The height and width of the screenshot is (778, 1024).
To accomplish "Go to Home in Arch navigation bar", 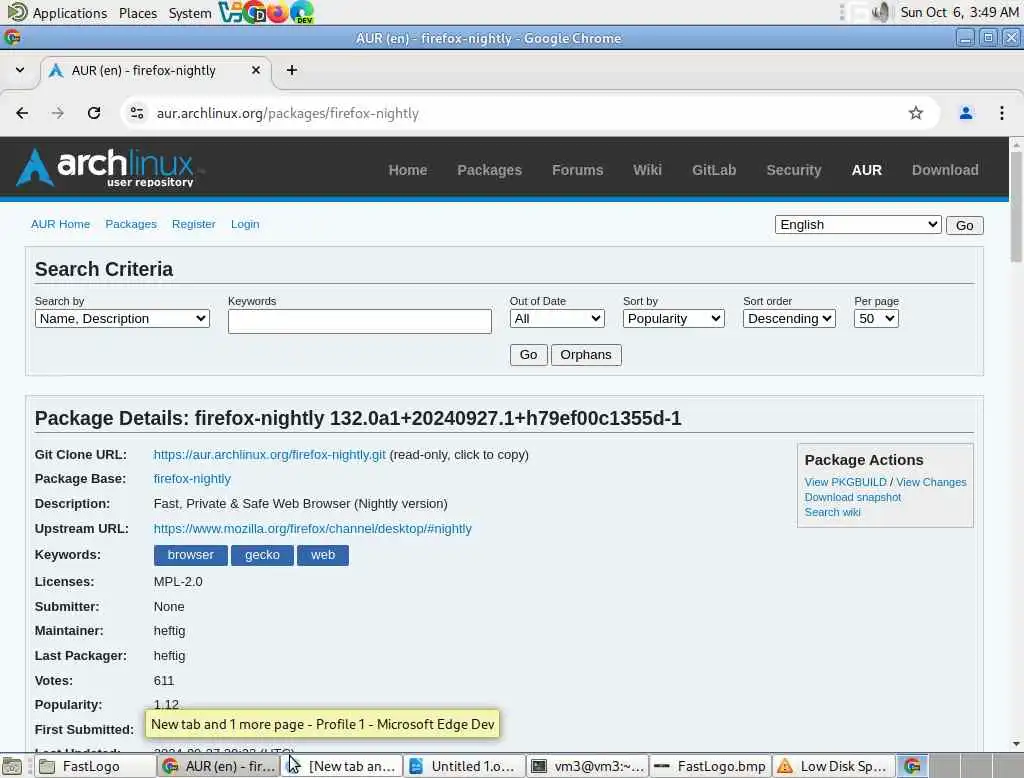I will coord(408,170).
